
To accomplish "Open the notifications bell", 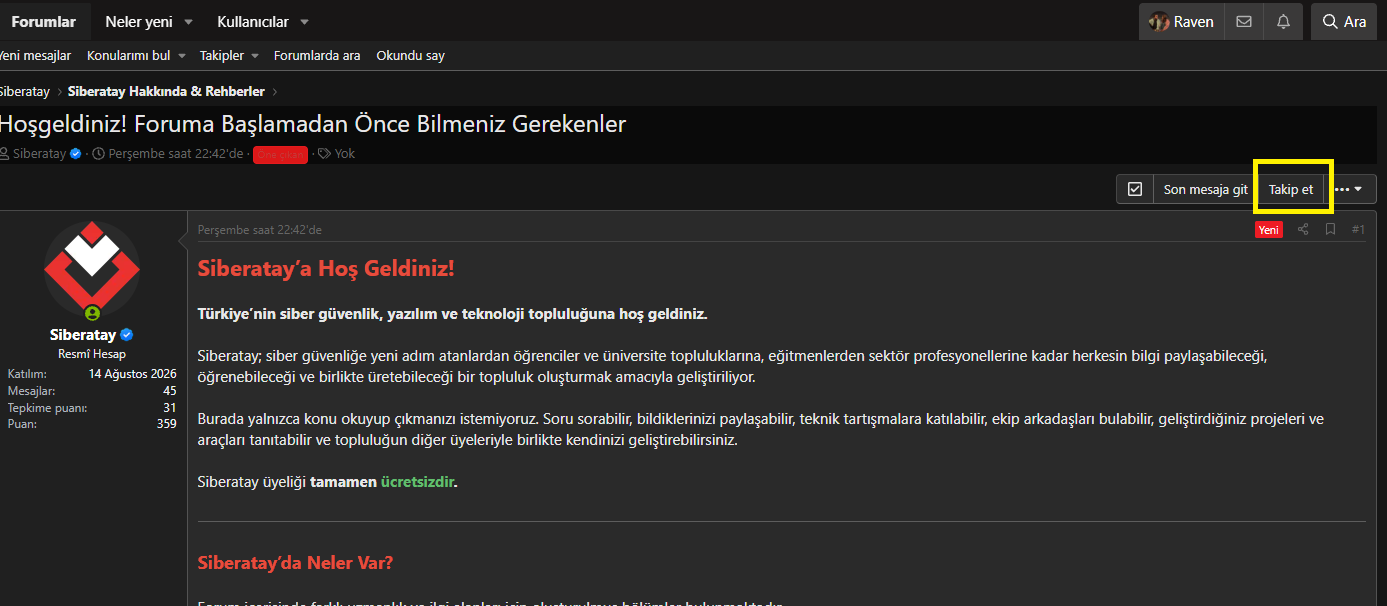I will (1283, 22).
